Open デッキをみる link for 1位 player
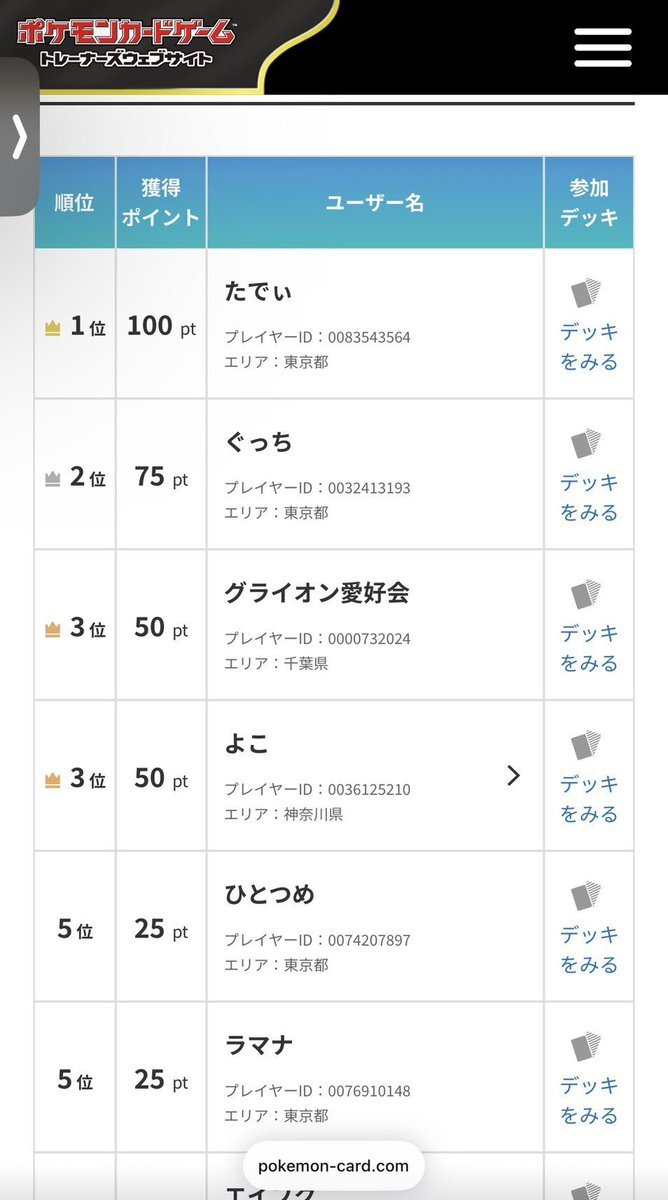 tap(589, 346)
